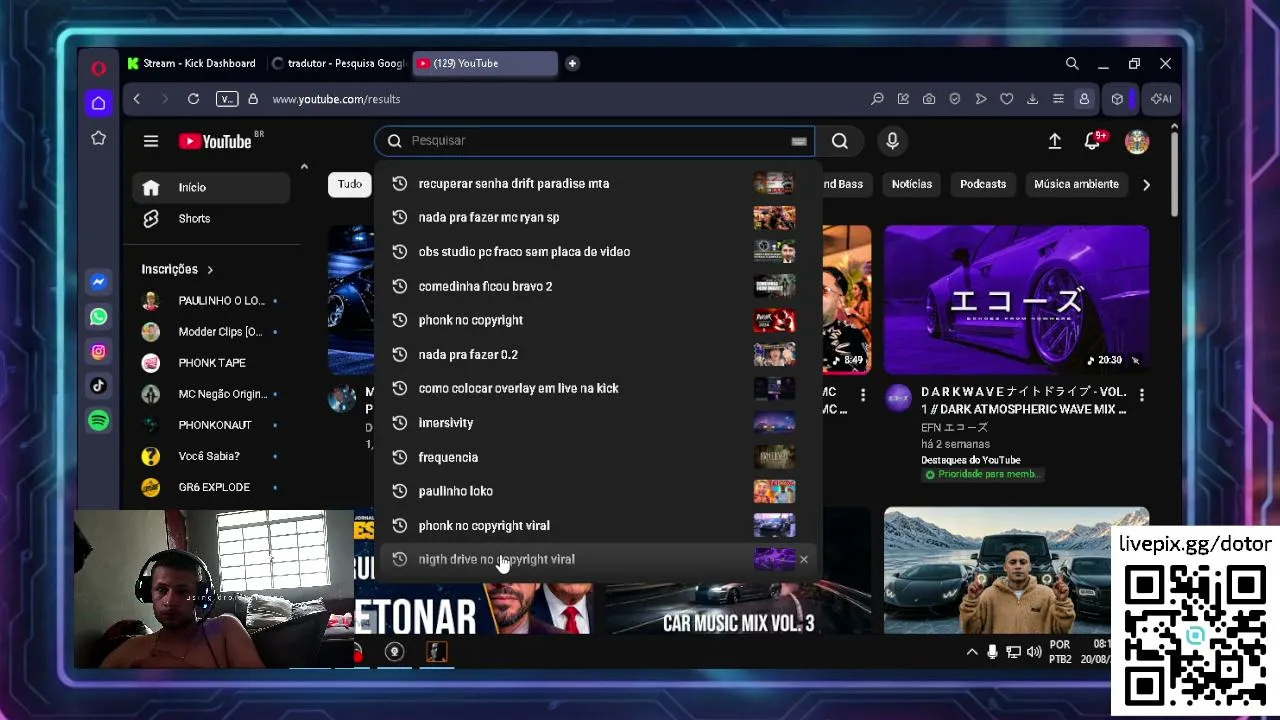Open the Opera sidebar home icon
1280x720 pixels.
point(98,103)
